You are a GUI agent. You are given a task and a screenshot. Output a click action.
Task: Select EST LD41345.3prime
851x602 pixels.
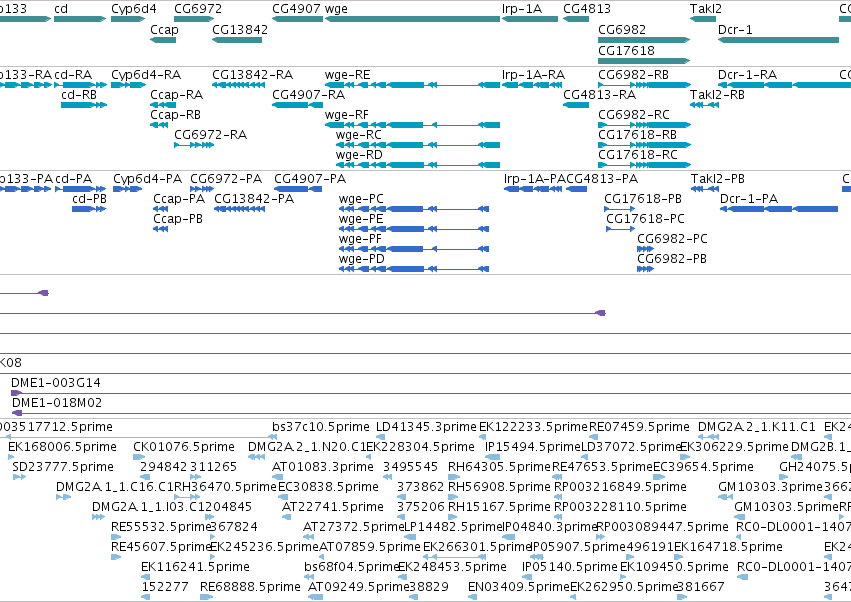[x=380, y=437]
